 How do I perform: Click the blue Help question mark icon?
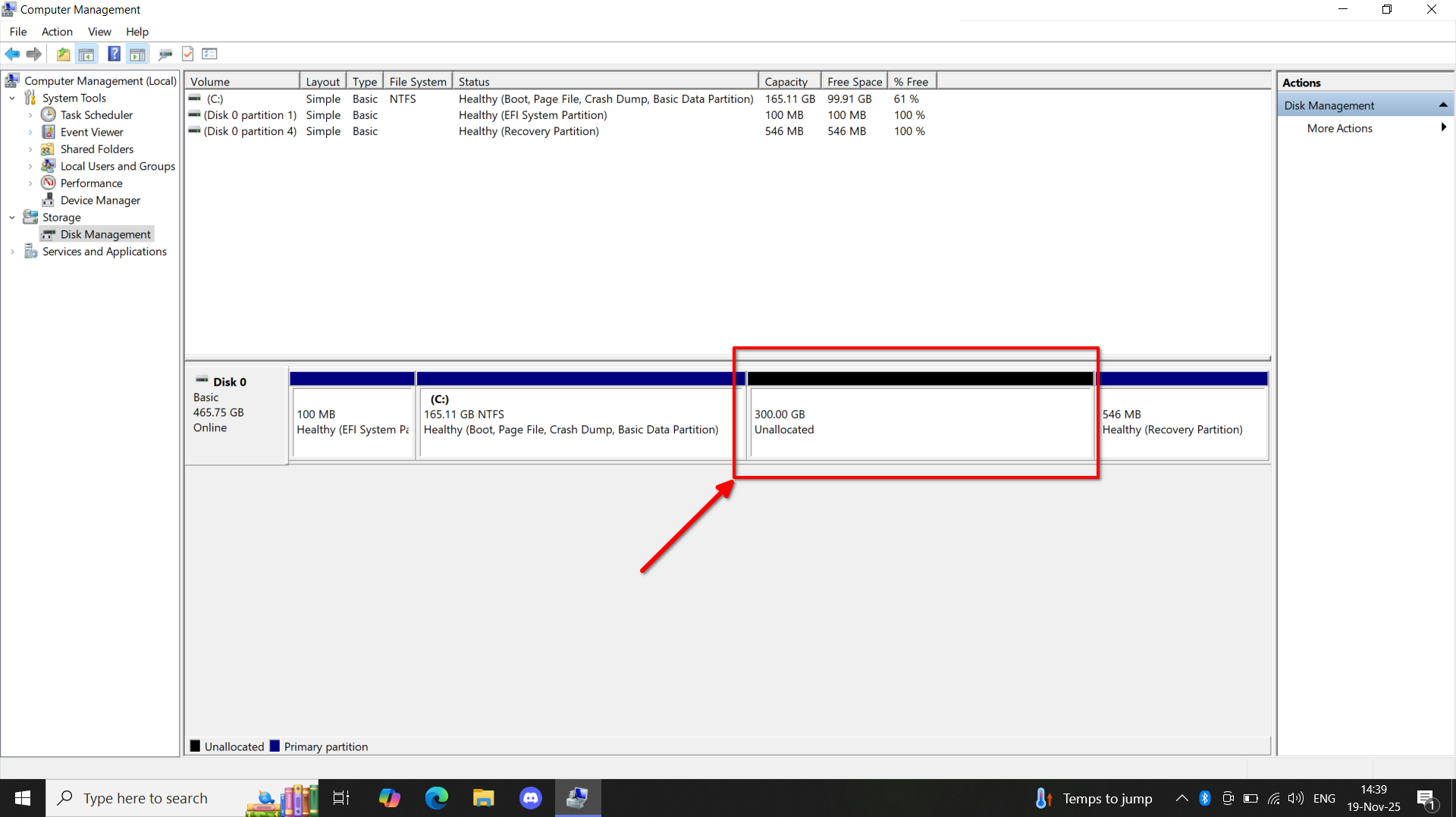pyautogui.click(x=114, y=54)
